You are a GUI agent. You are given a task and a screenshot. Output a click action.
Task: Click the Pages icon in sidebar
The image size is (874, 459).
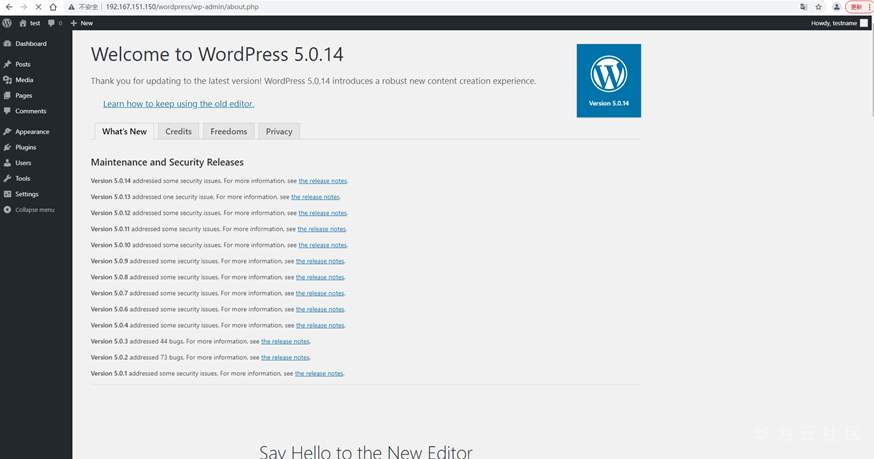7,95
